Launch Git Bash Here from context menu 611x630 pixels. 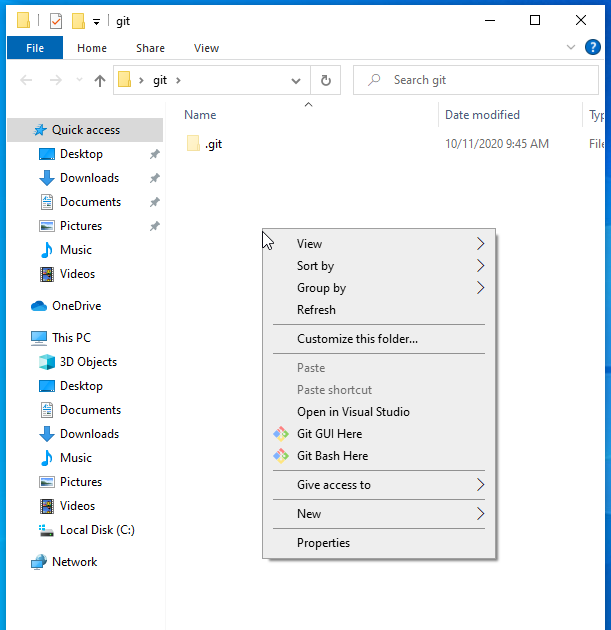point(378,456)
